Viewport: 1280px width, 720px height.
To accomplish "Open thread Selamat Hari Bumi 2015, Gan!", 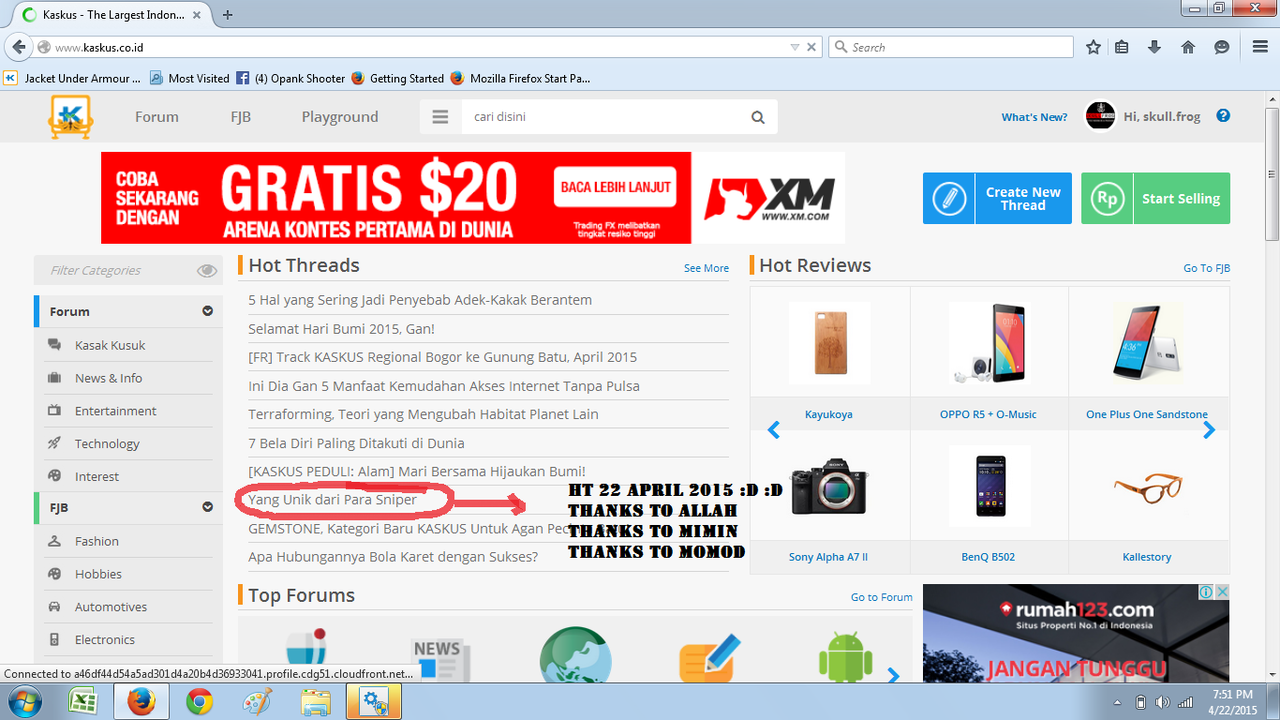I will [x=341, y=328].
